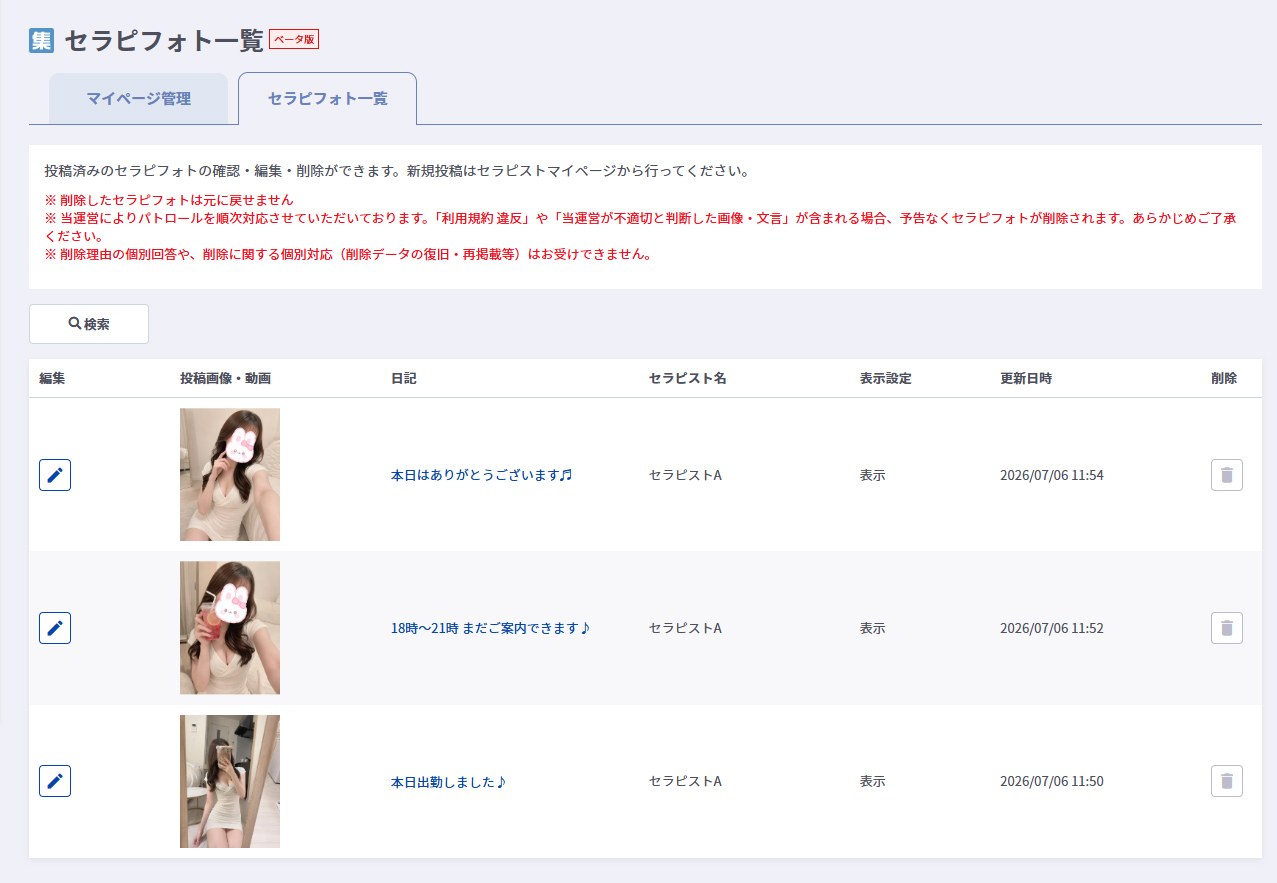
Task: Click the blue 集 page title icon
Action: point(41,40)
